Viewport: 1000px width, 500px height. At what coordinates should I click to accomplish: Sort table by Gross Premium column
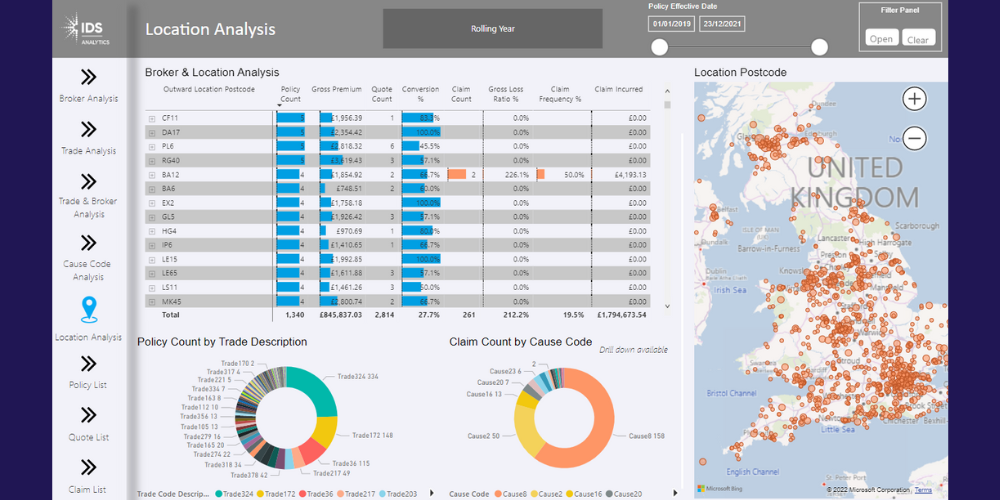click(336, 90)
